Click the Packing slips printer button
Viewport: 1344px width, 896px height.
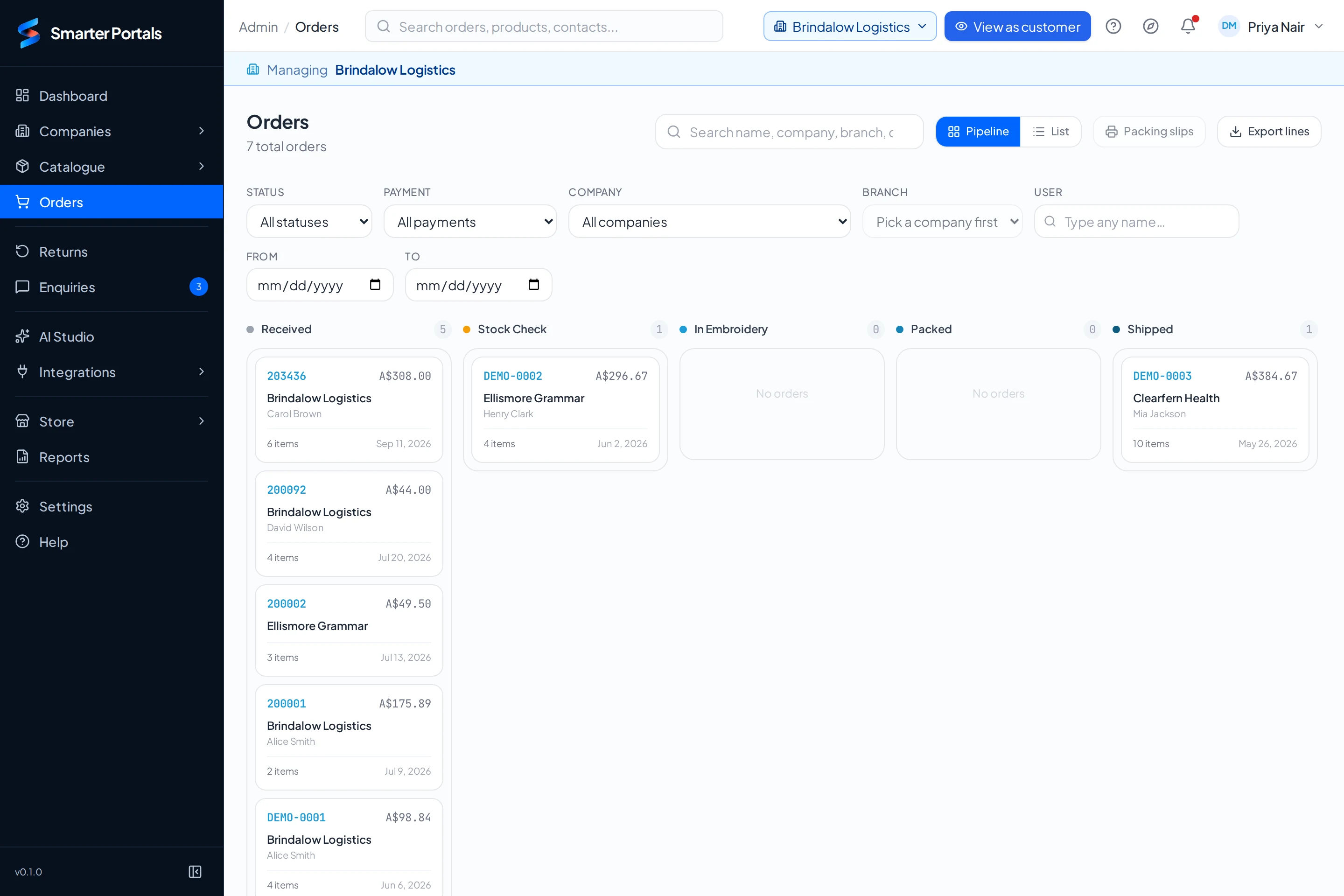point(1149,132)
